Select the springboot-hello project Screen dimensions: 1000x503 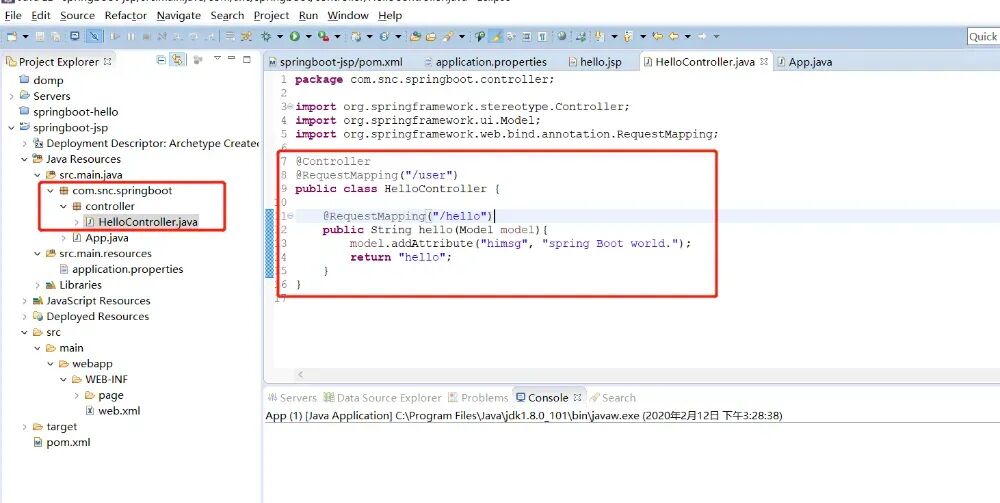point(69,112)
